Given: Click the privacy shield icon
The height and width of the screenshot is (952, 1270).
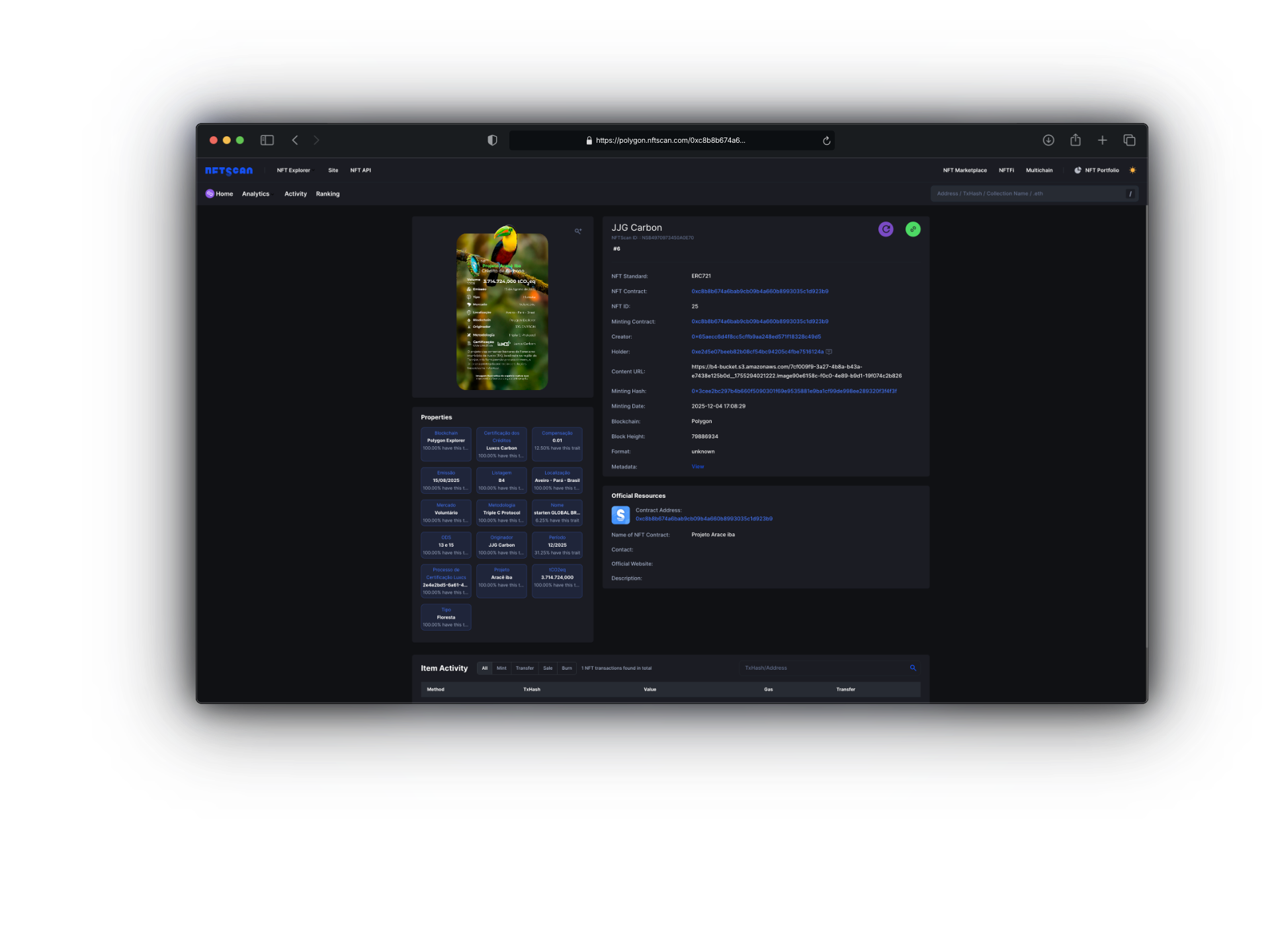Looking at the screenshot, I should (492, 140).
